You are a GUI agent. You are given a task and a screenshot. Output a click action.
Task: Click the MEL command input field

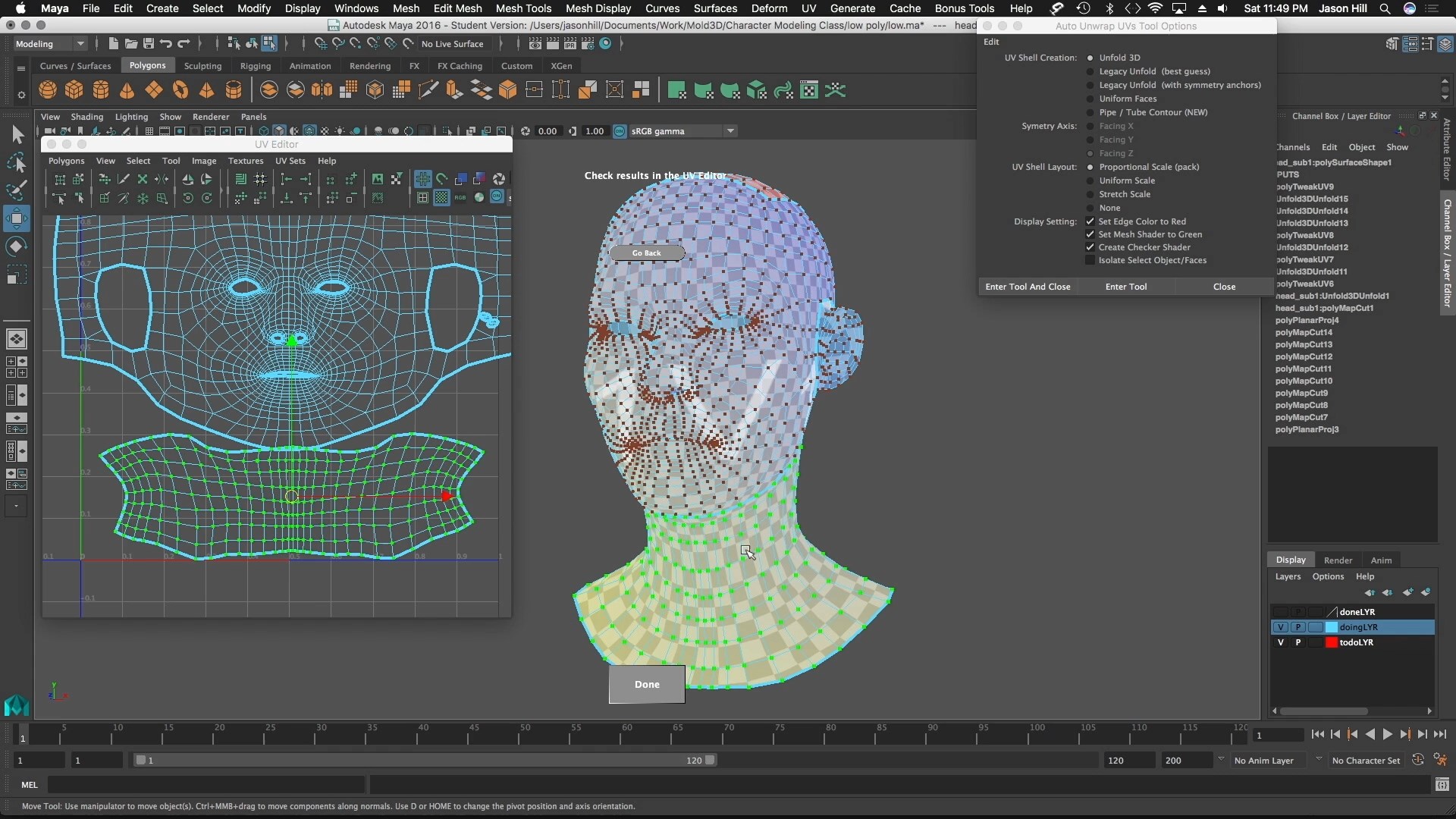click(x=206, y=785)
